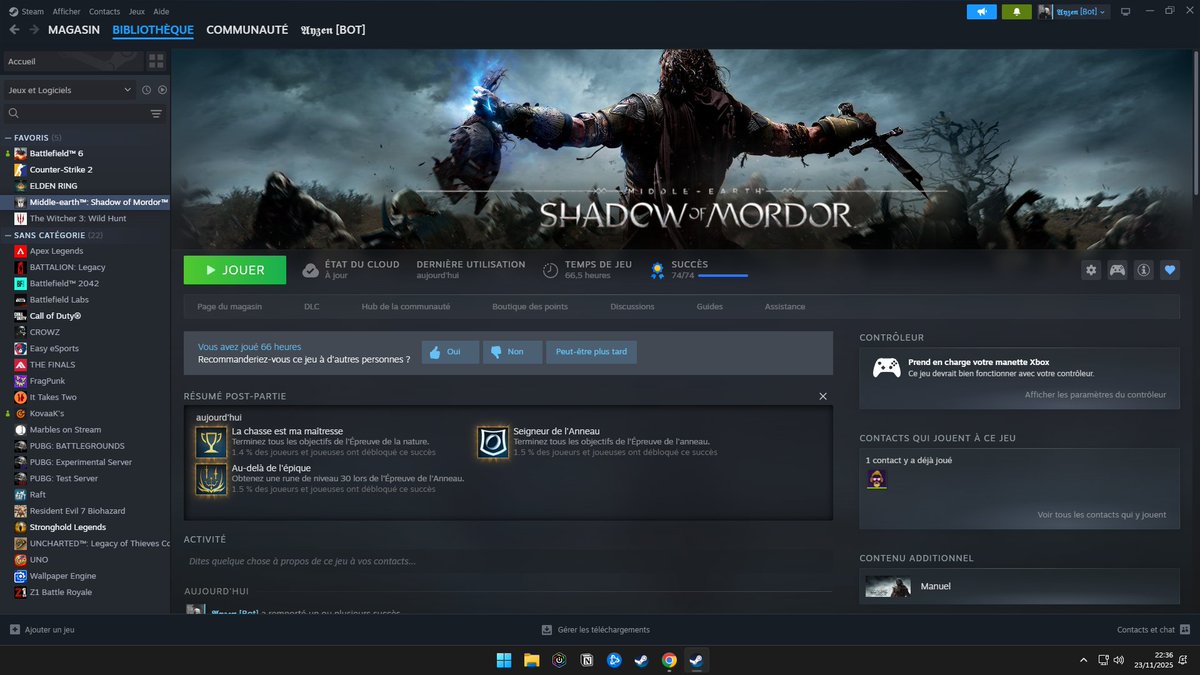Open controller configuration gamepad icon
The image size is (1200, 675).
pyautogui.click(x=1117, y=270)
